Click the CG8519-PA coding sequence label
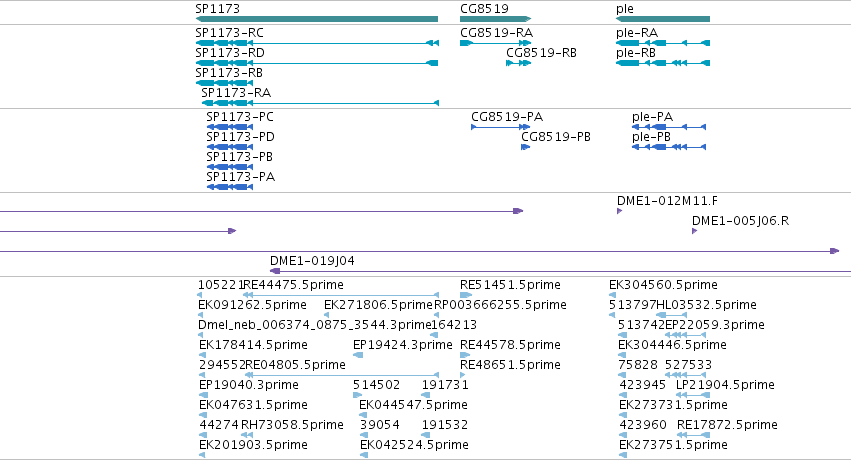 [507, 117]
